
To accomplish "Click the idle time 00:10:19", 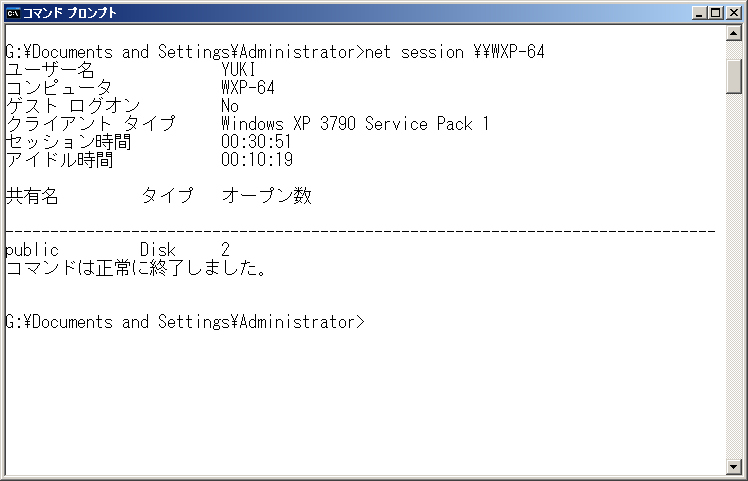I will (x=257, y=160).
